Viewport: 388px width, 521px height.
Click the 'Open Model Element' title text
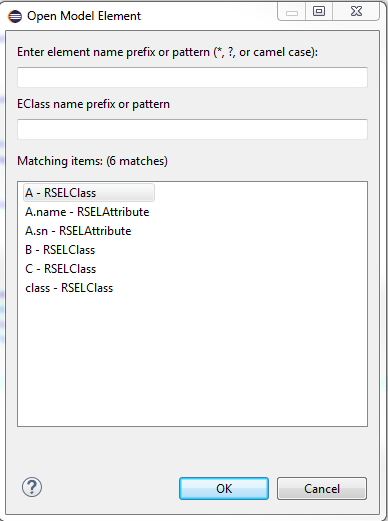point(84,16)
